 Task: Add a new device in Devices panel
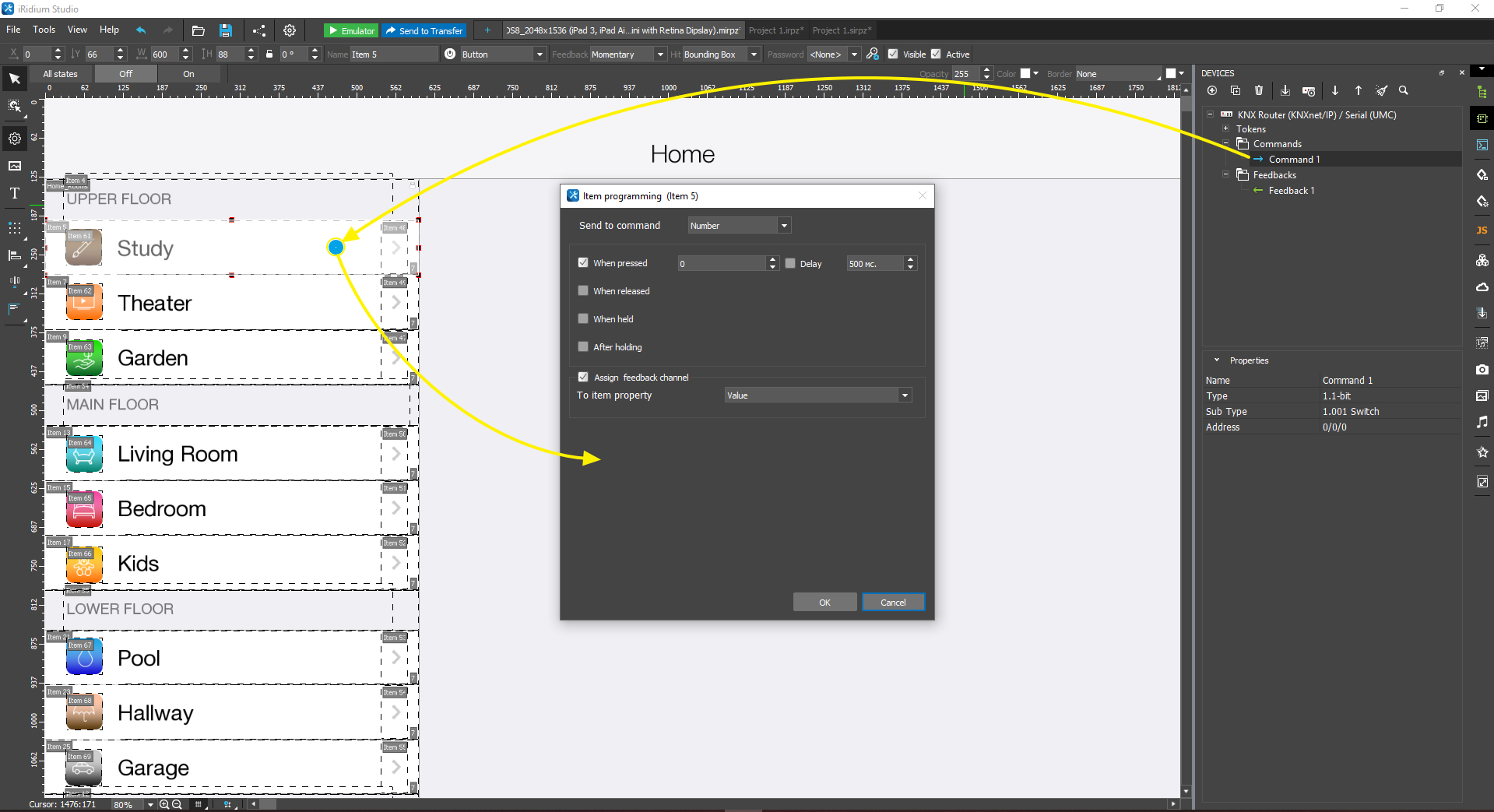click(1211, 90)
